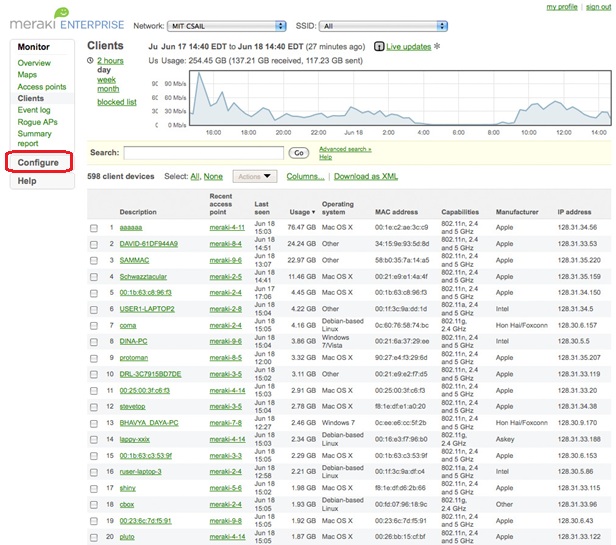This screenshot has height=545, width=616.
Task: Tick the checkbox for pluto
Action: pyautogui.click(x=94, y=537)
